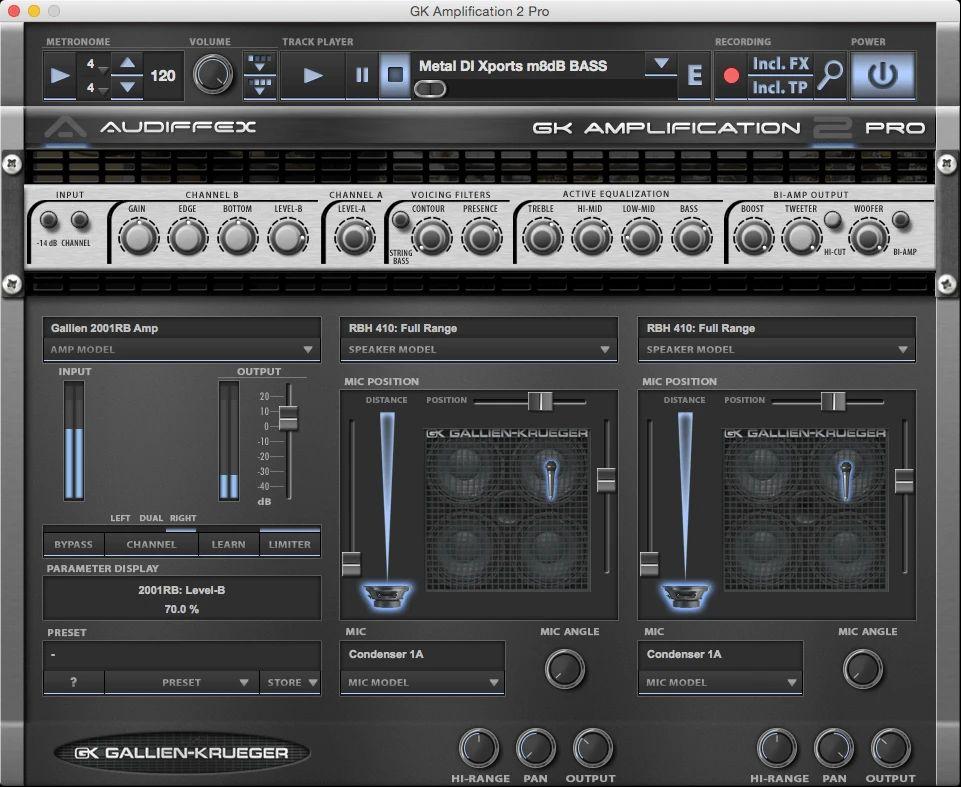Click the left cabinet Distance slider handle
Screen dimensions: 961x787
point(351,564)
